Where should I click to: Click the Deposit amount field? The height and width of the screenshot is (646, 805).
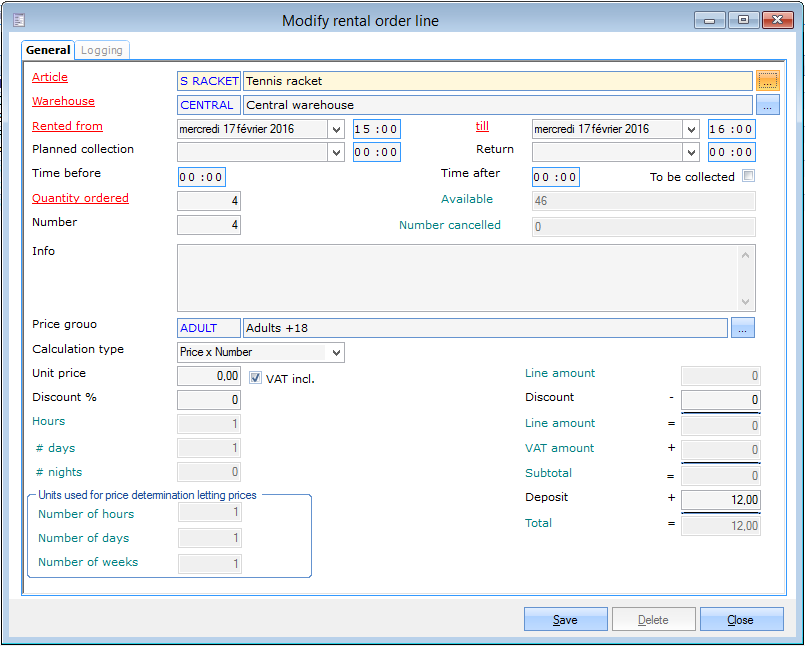click(720, 500)
